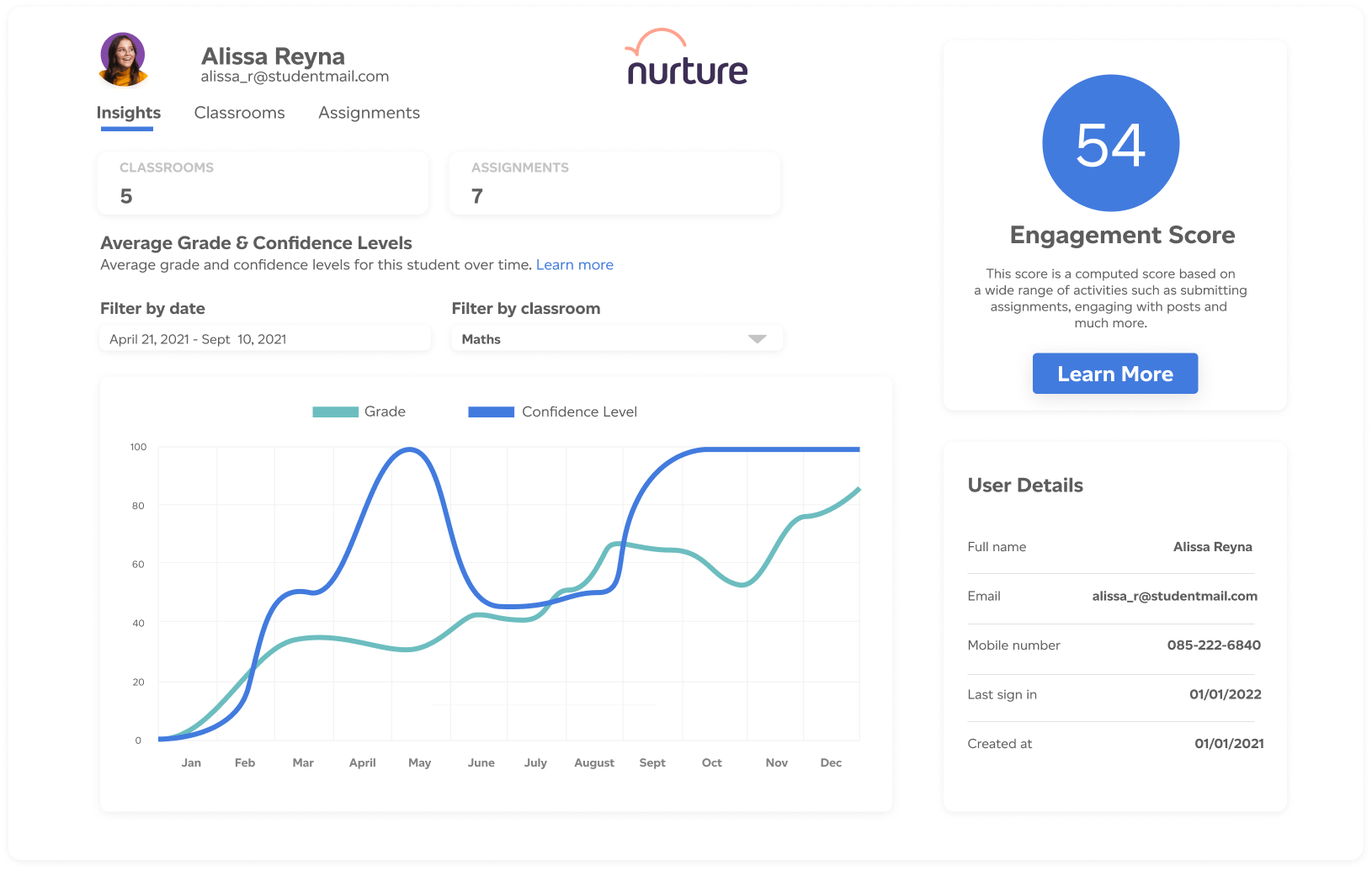Viewport: 1372px width, 871px height.
Task: Open the Assignments count card
Action: [x=614, y=183]
